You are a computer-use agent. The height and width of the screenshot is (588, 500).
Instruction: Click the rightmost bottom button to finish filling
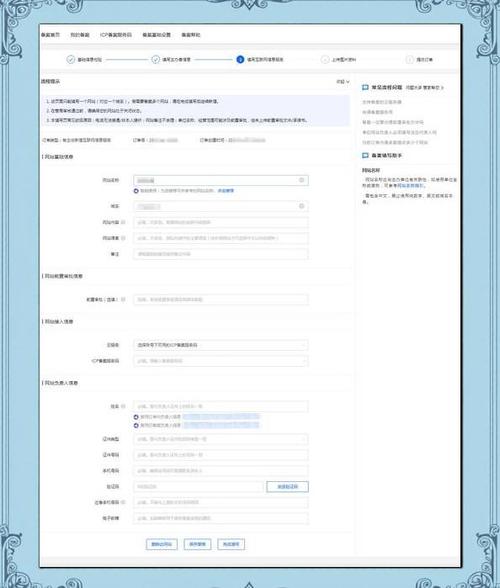point(231,544)
